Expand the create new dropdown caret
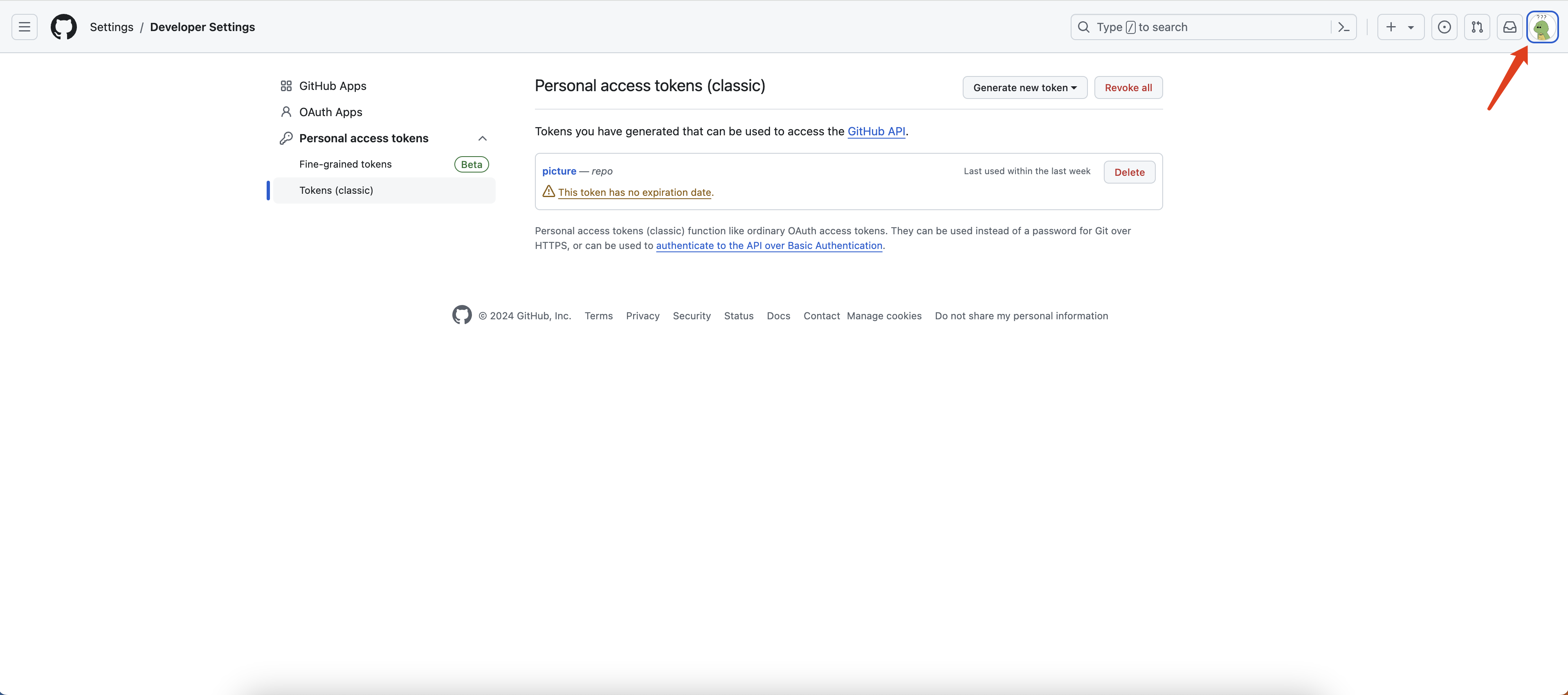 pyautogui.click(x=1411, y=27)
